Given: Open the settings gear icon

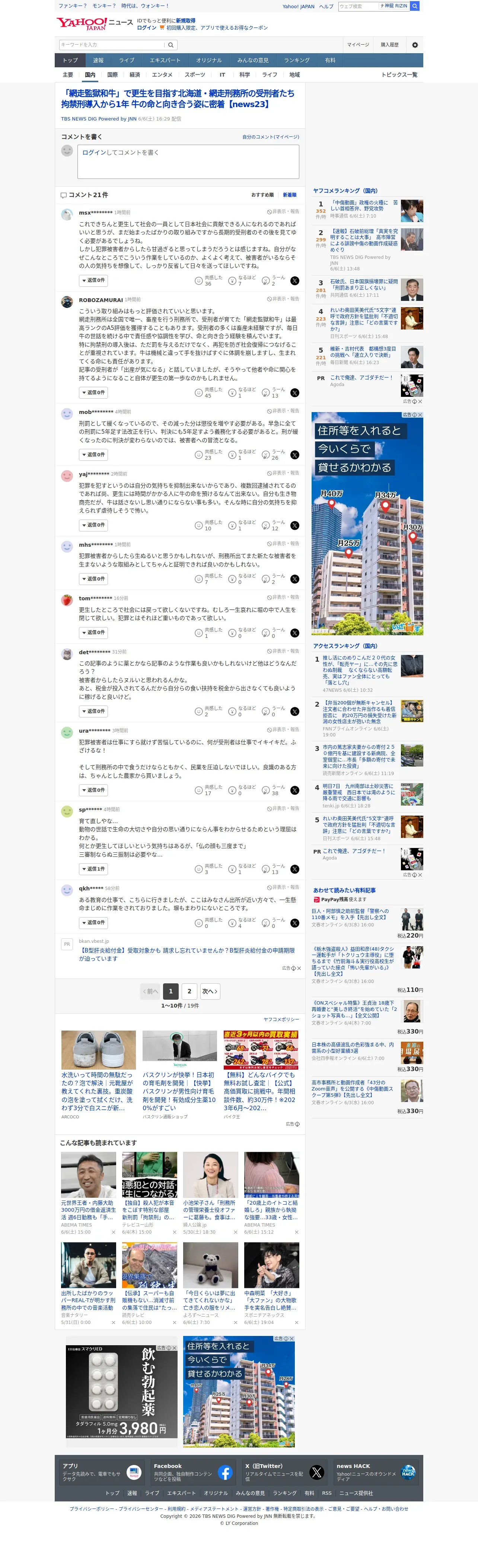Looking at the screenshot, I should 415,44.
